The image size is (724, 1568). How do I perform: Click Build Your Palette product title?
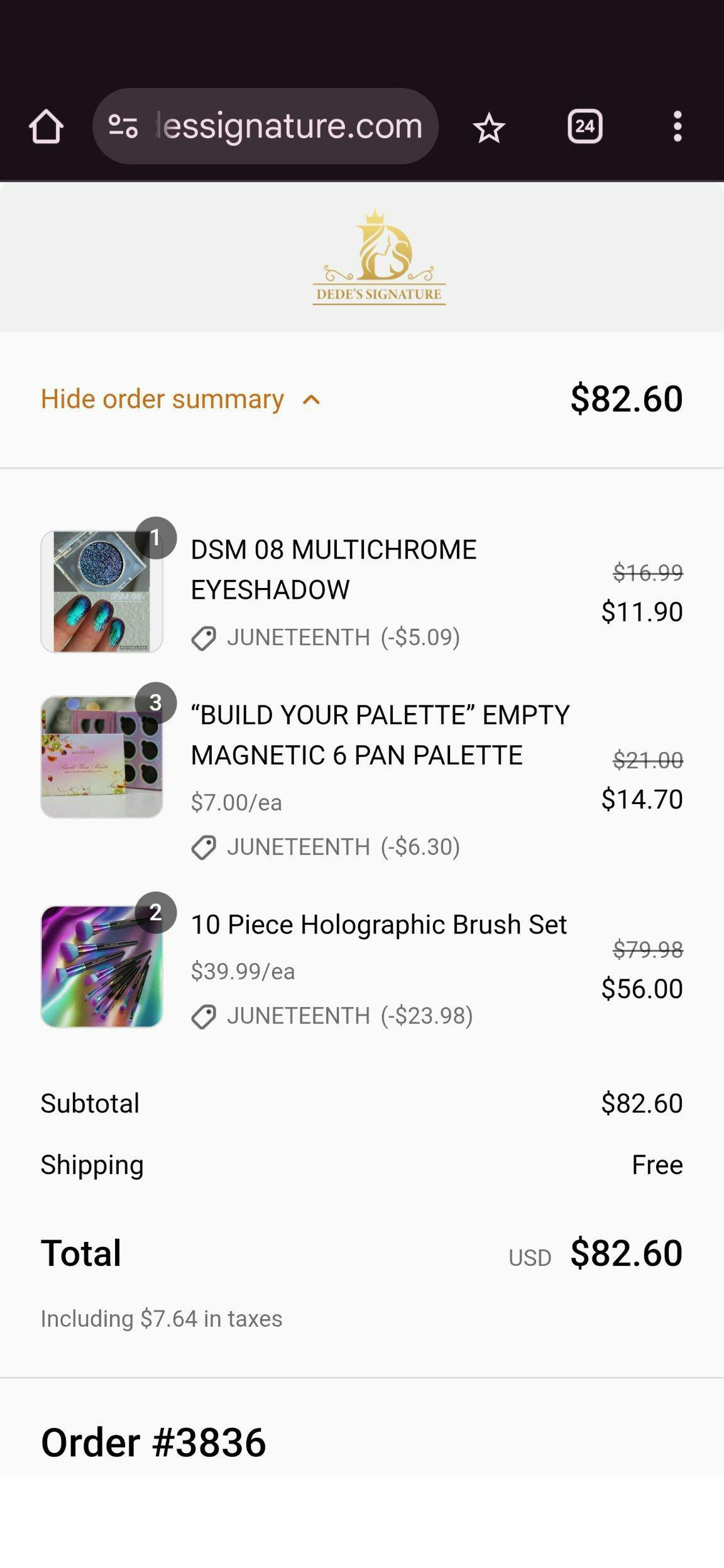coord(380,734)
